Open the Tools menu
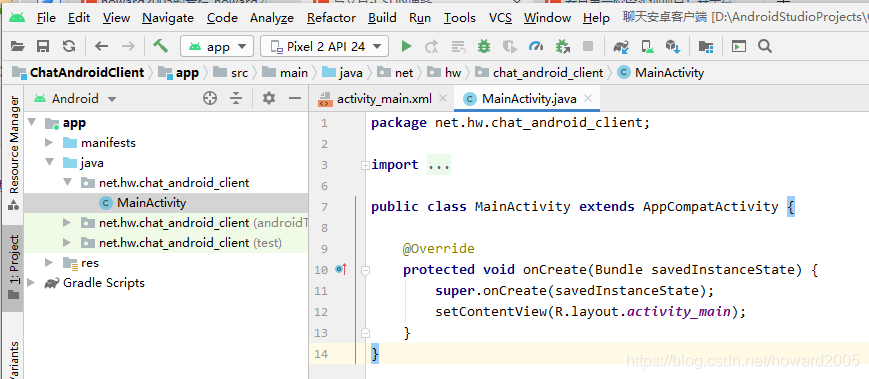 [x=459, y=18]
